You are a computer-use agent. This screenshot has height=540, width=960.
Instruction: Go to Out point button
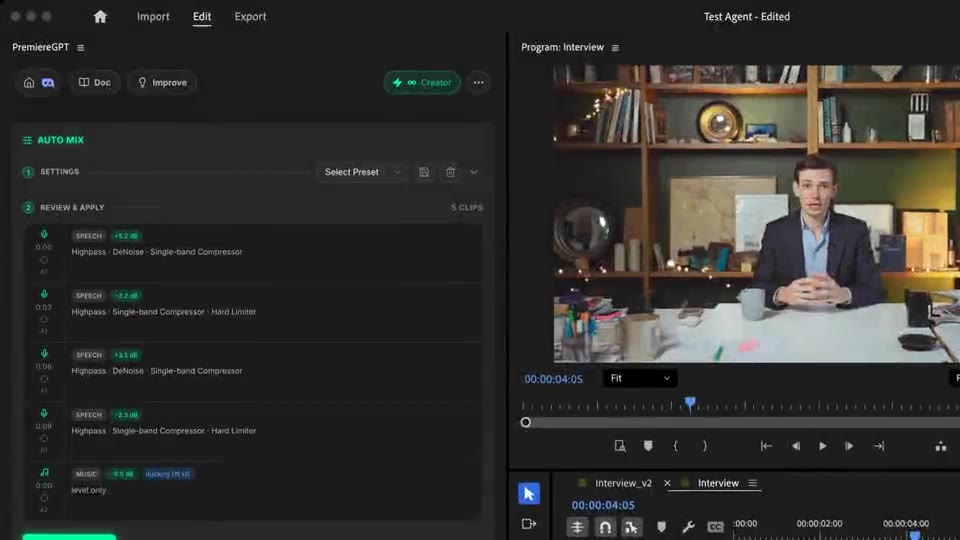(x=879, y=446)
